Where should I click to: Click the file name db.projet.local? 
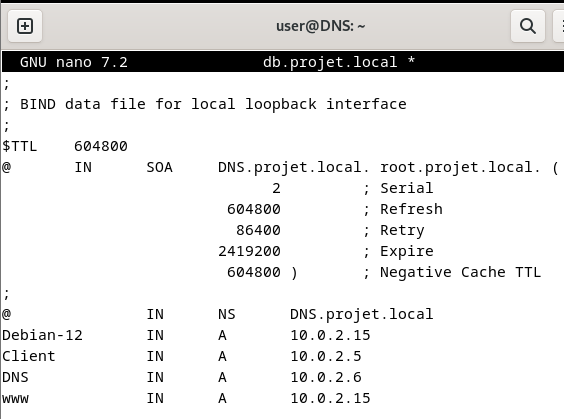330,62
